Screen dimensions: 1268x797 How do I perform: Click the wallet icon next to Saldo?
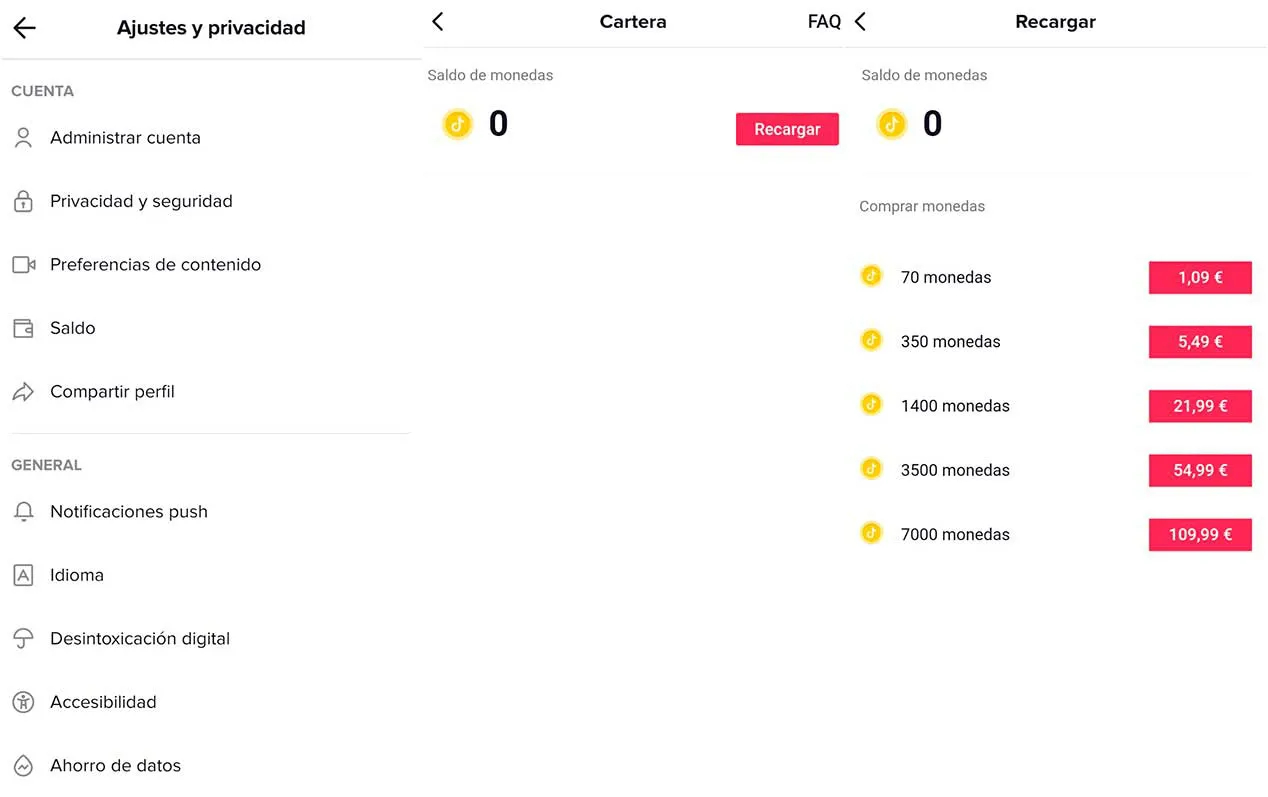coord(23,328)
